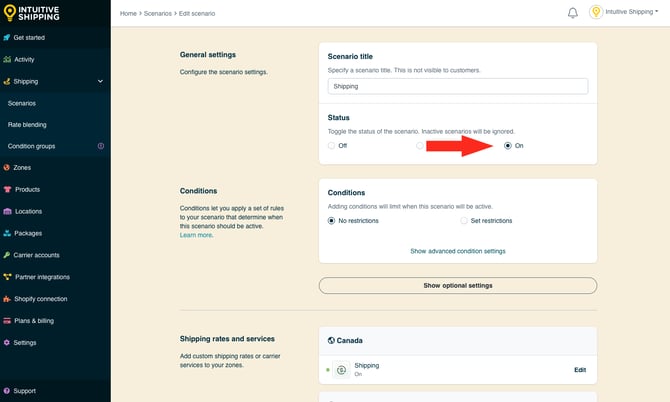Collapse the Shipping sidebar menu chevron
This screenshot has height=402, width=670.
pyautogui.click(x=100, y=82)
